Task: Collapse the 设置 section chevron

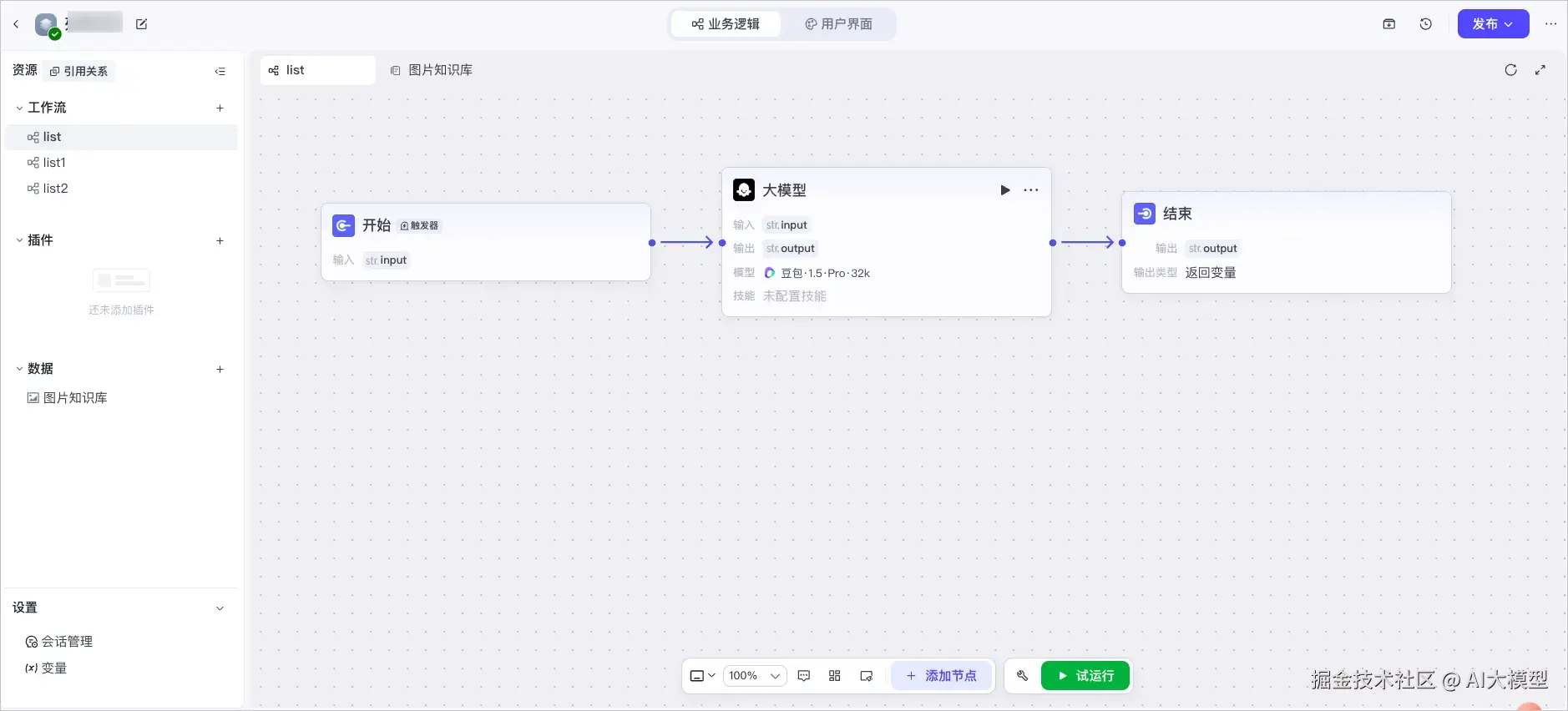Action: [x=220, y=608]
